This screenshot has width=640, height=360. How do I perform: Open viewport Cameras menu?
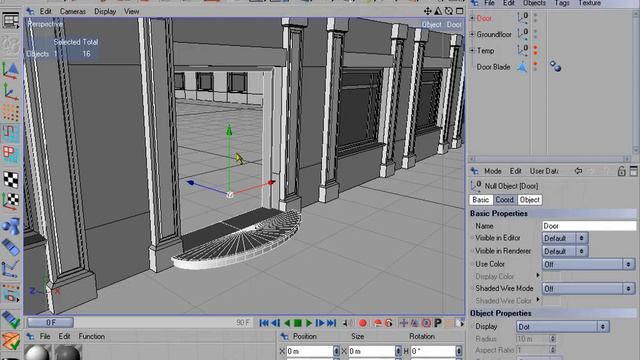73,11
